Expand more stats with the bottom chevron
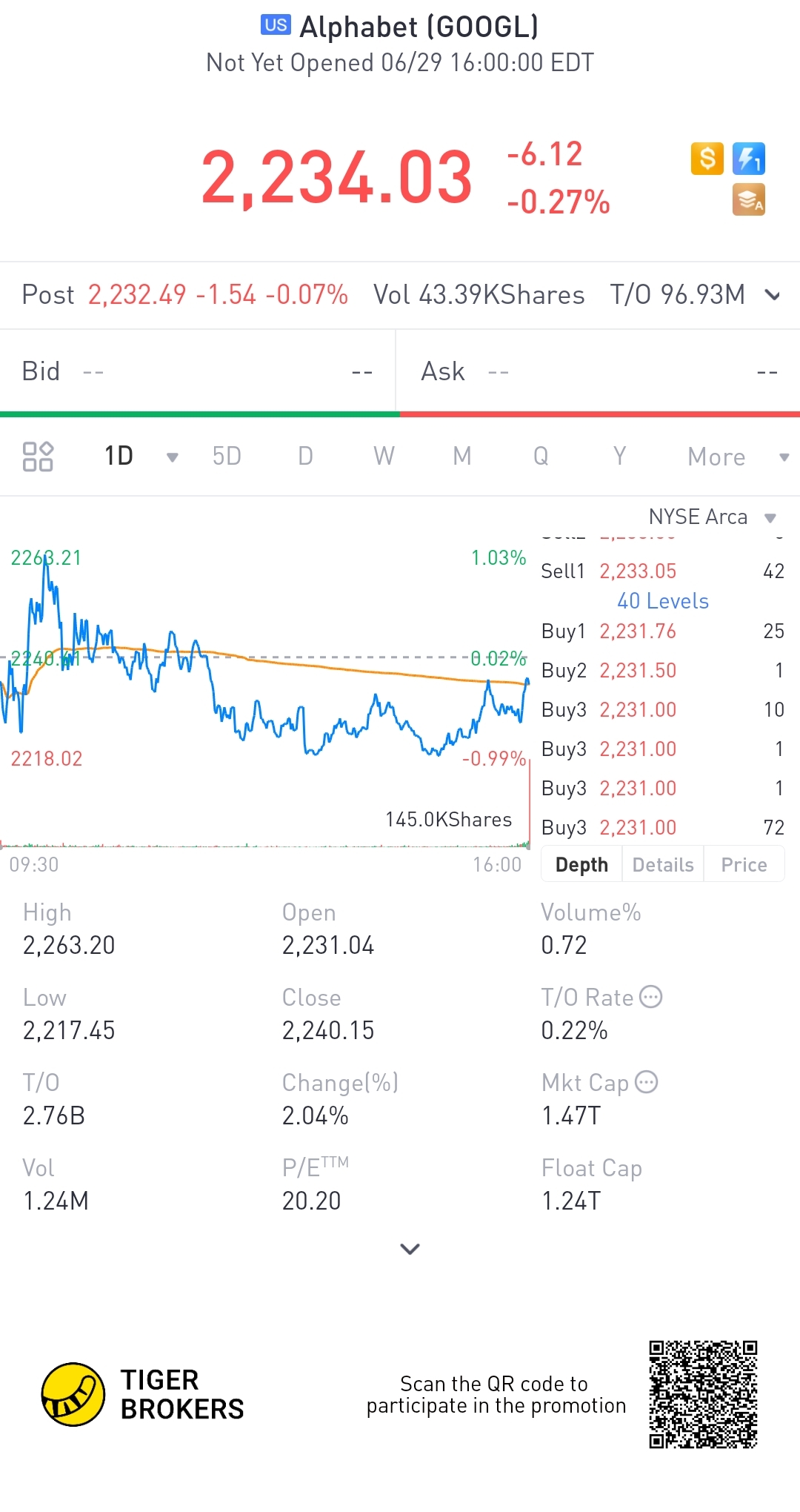Image resolution: width=800 pixels, height=1512 pixels. pos(410,1249)
